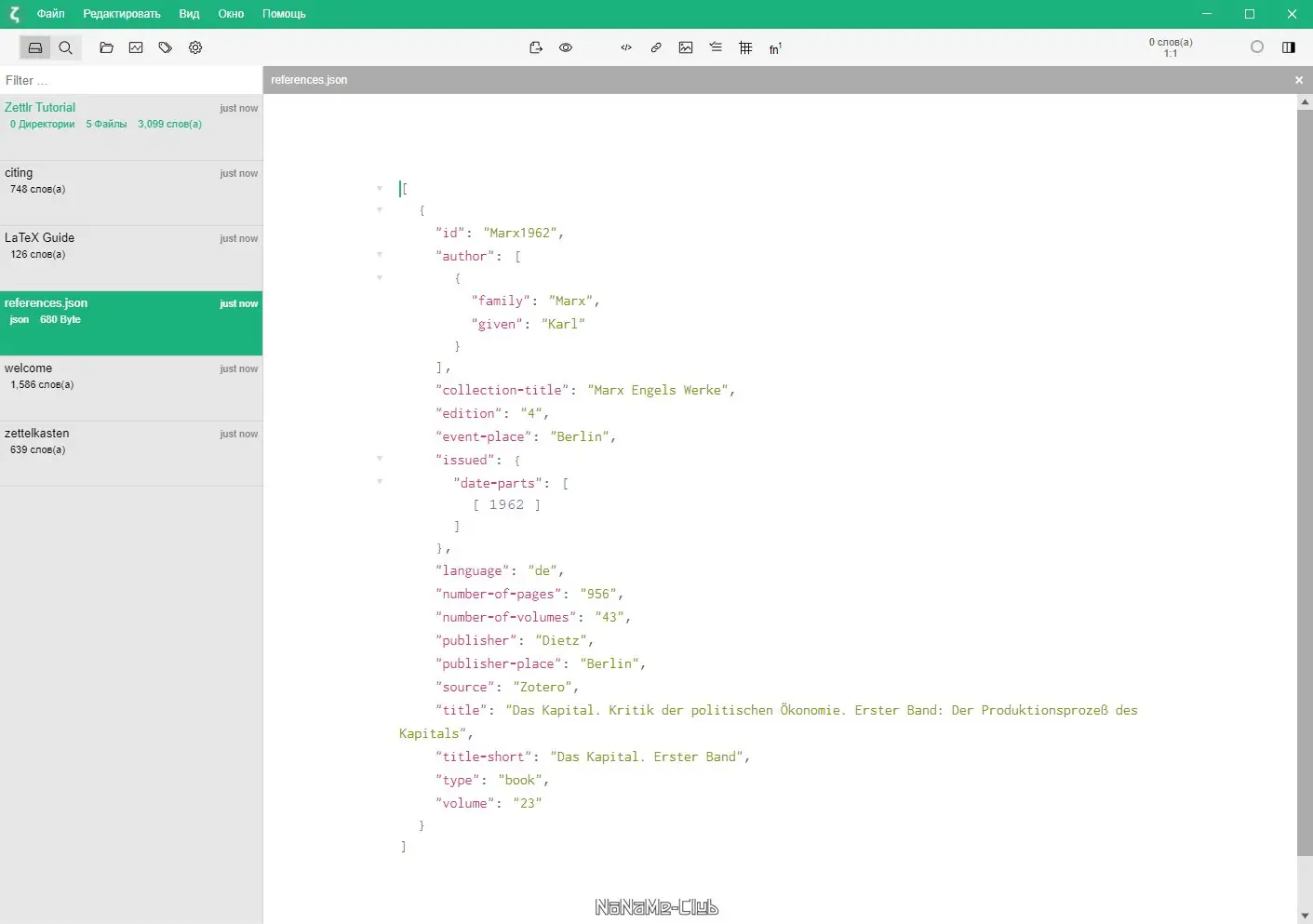
Task: Open the Редактировать menu
Action: tap(122, 14)
